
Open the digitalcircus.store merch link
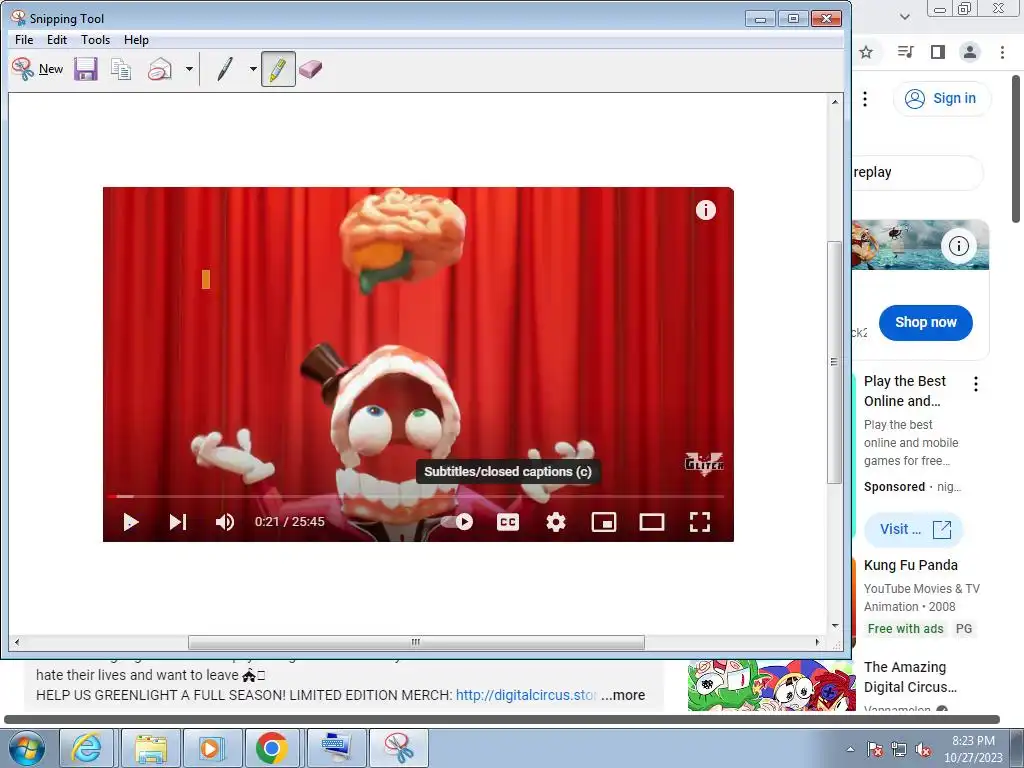pos(526,696)
